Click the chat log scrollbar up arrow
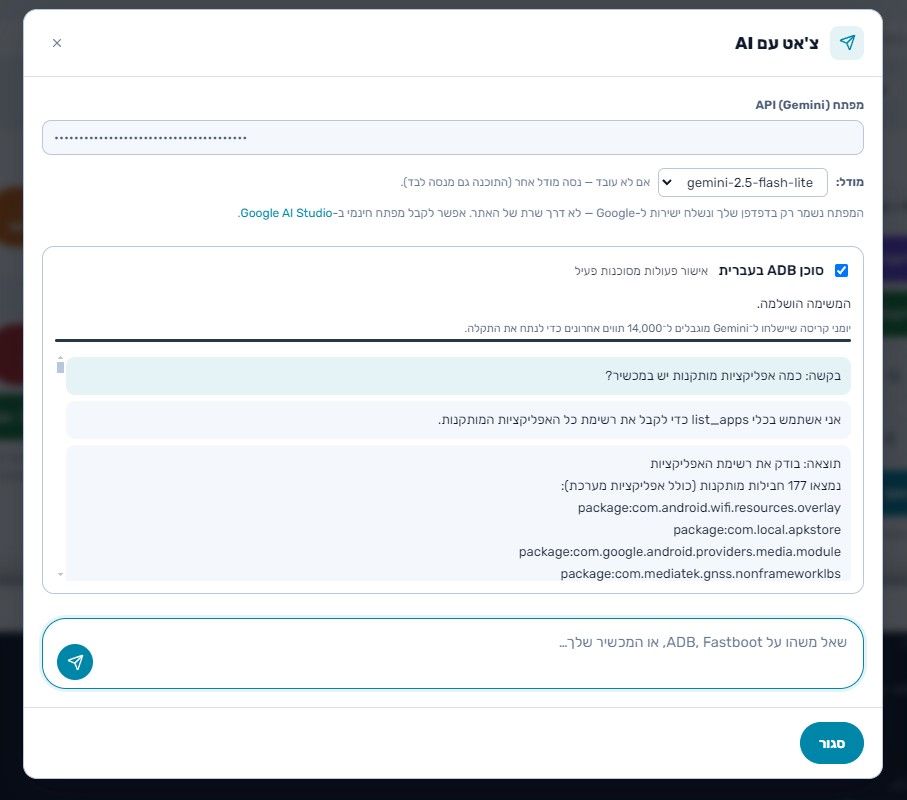This screenshot has height=800, width=907. 60,359
